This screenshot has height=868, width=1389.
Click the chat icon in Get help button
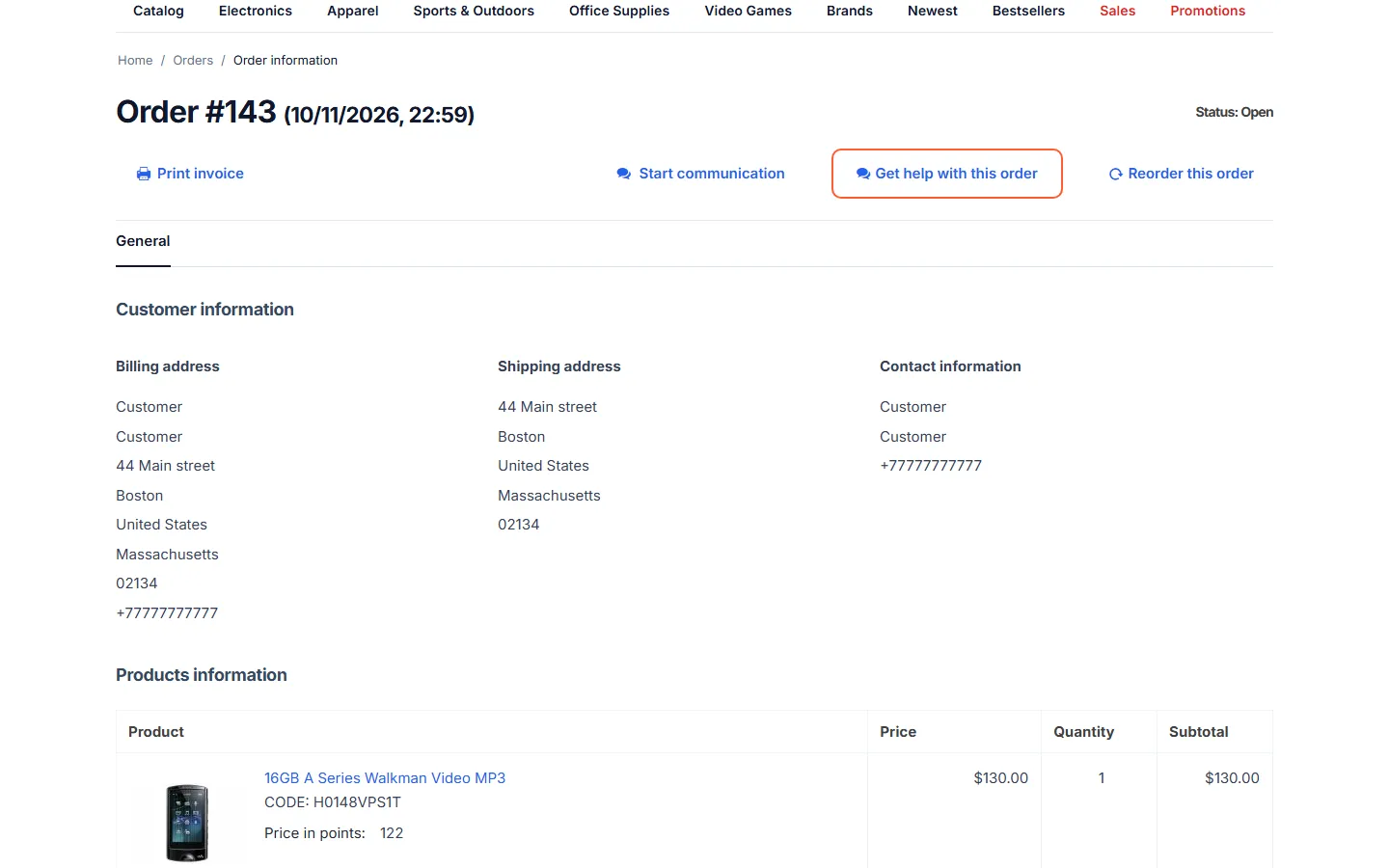863,174
